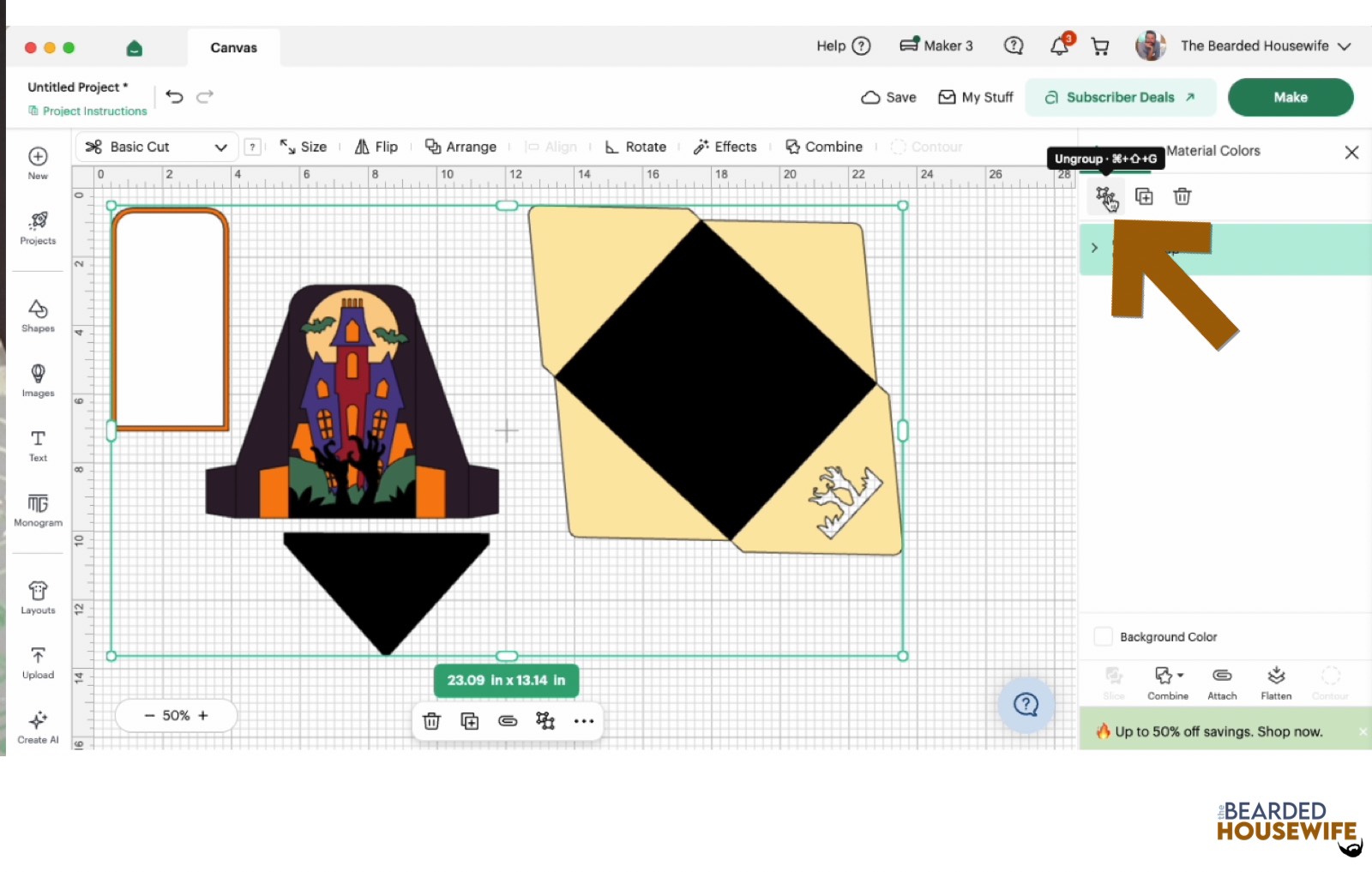The height and width of the screenshot is (872, 1372).
Task: Ungroup the selection using the floating canvas toolbar
Action: (545, 721)
